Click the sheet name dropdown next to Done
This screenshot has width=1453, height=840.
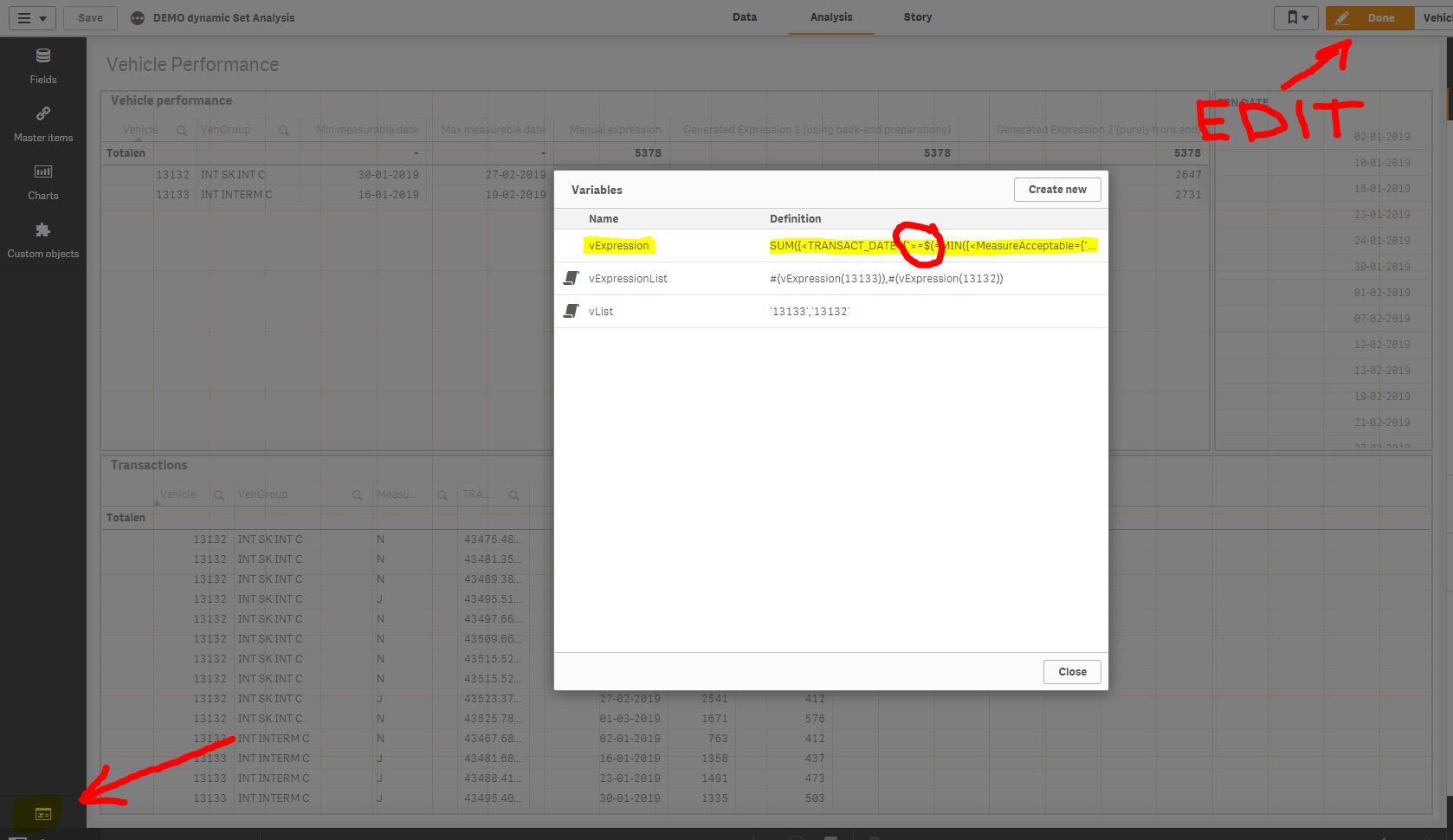click(1436, 17)
